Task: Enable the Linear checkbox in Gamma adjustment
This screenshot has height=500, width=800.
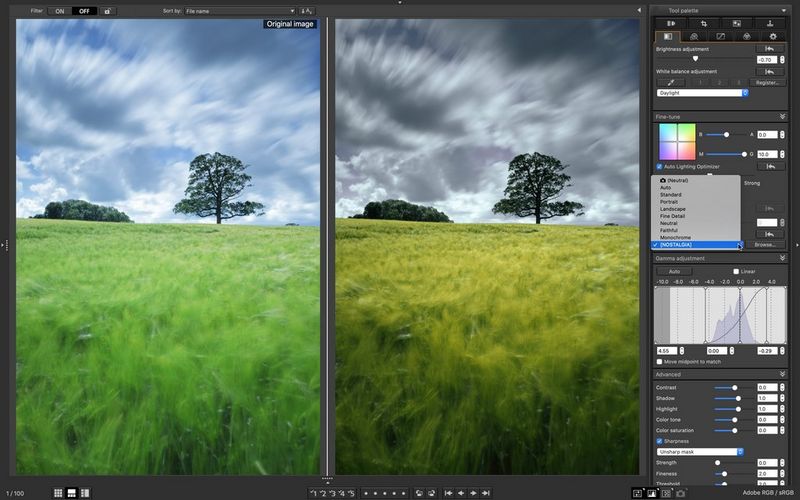Action: coord(737,271)
